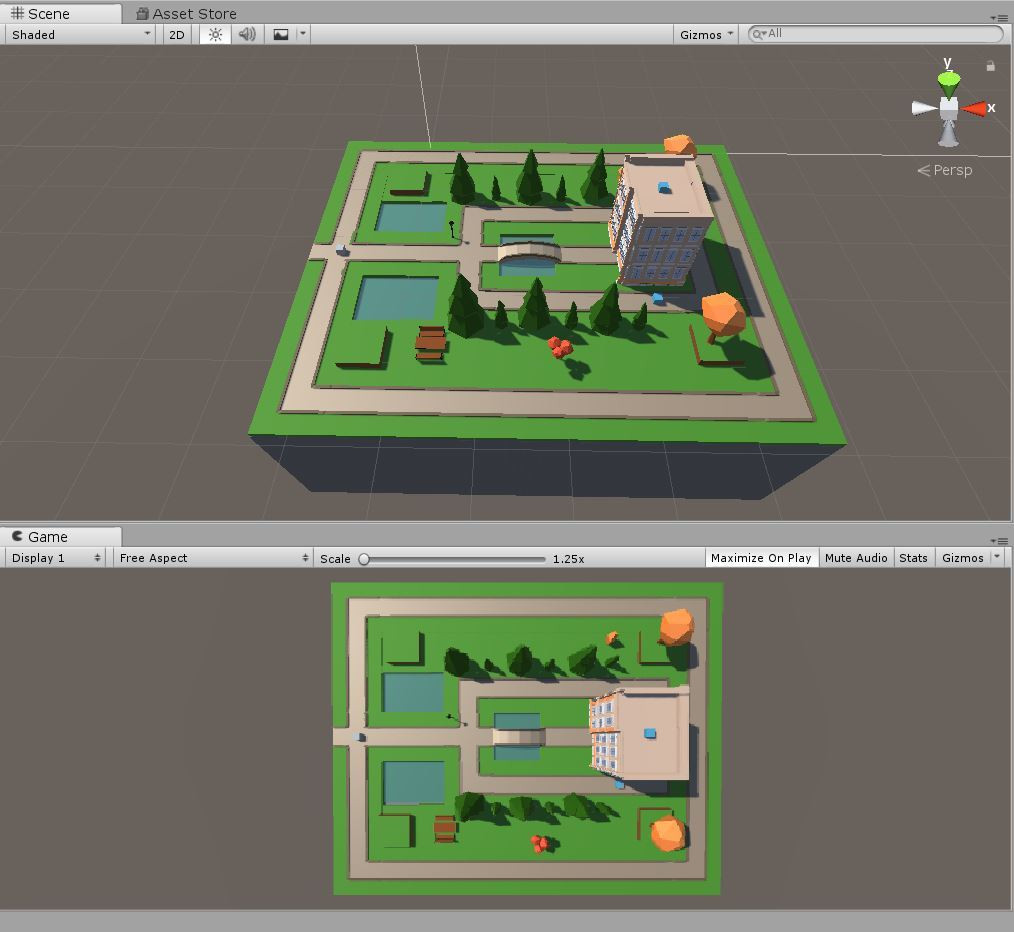Click the red X axis cone
The width and height of the screenshot is (1014, 932).
(975, 109)
